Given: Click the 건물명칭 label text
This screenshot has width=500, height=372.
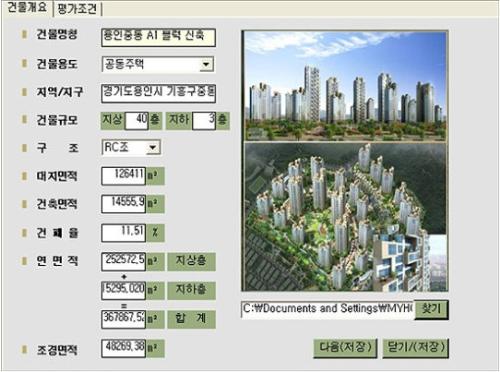Looking at the screenshot, I should point(57,34).
